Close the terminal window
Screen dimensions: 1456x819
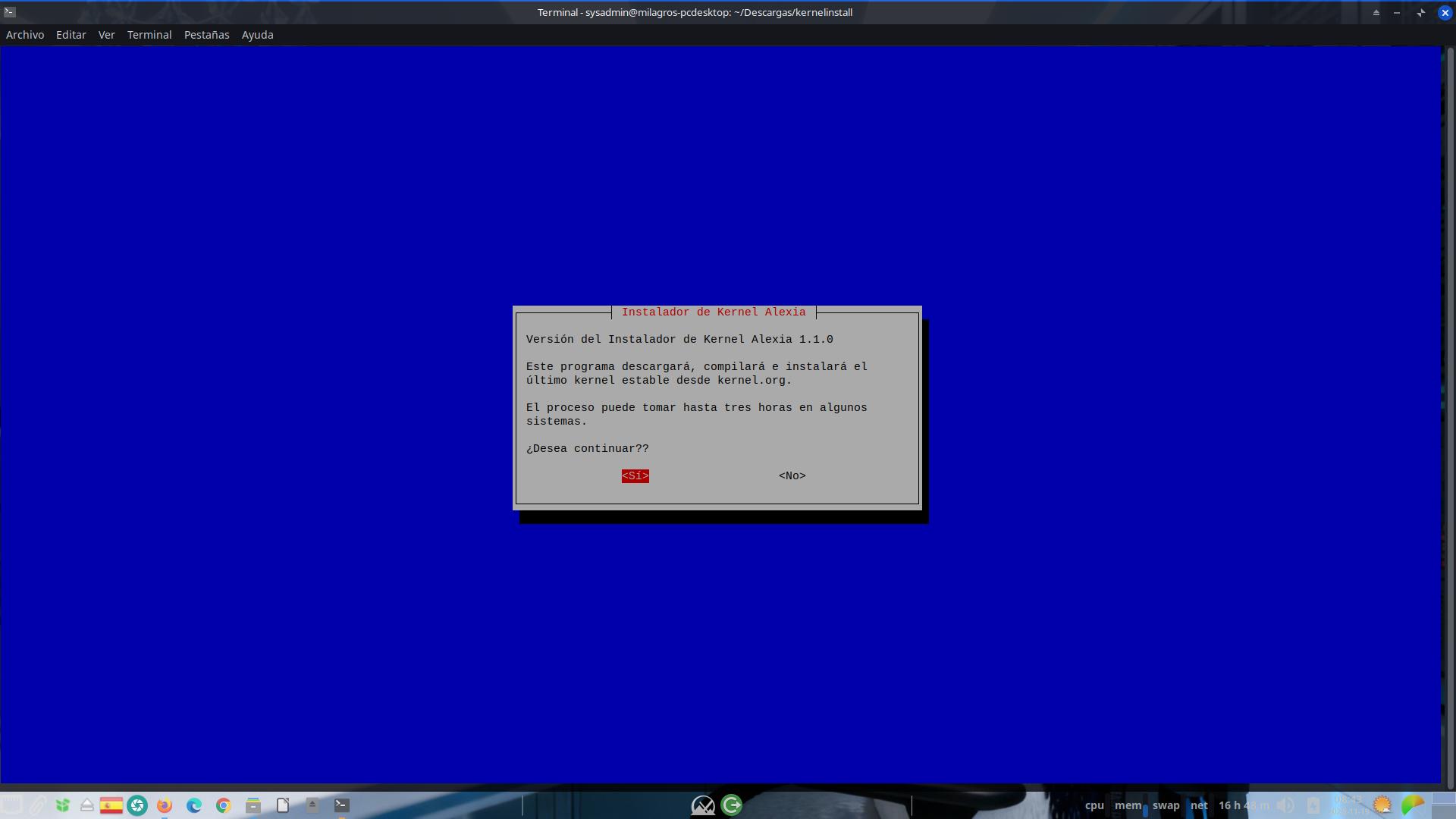[1445, 12]
